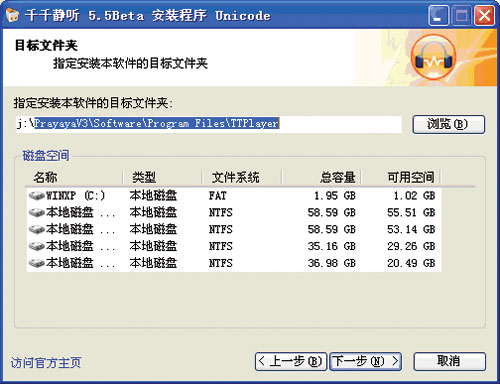Screen dimensions: 500x384
Task: Open the 访问官方主页 official homepage link
Action: point(46,363)
